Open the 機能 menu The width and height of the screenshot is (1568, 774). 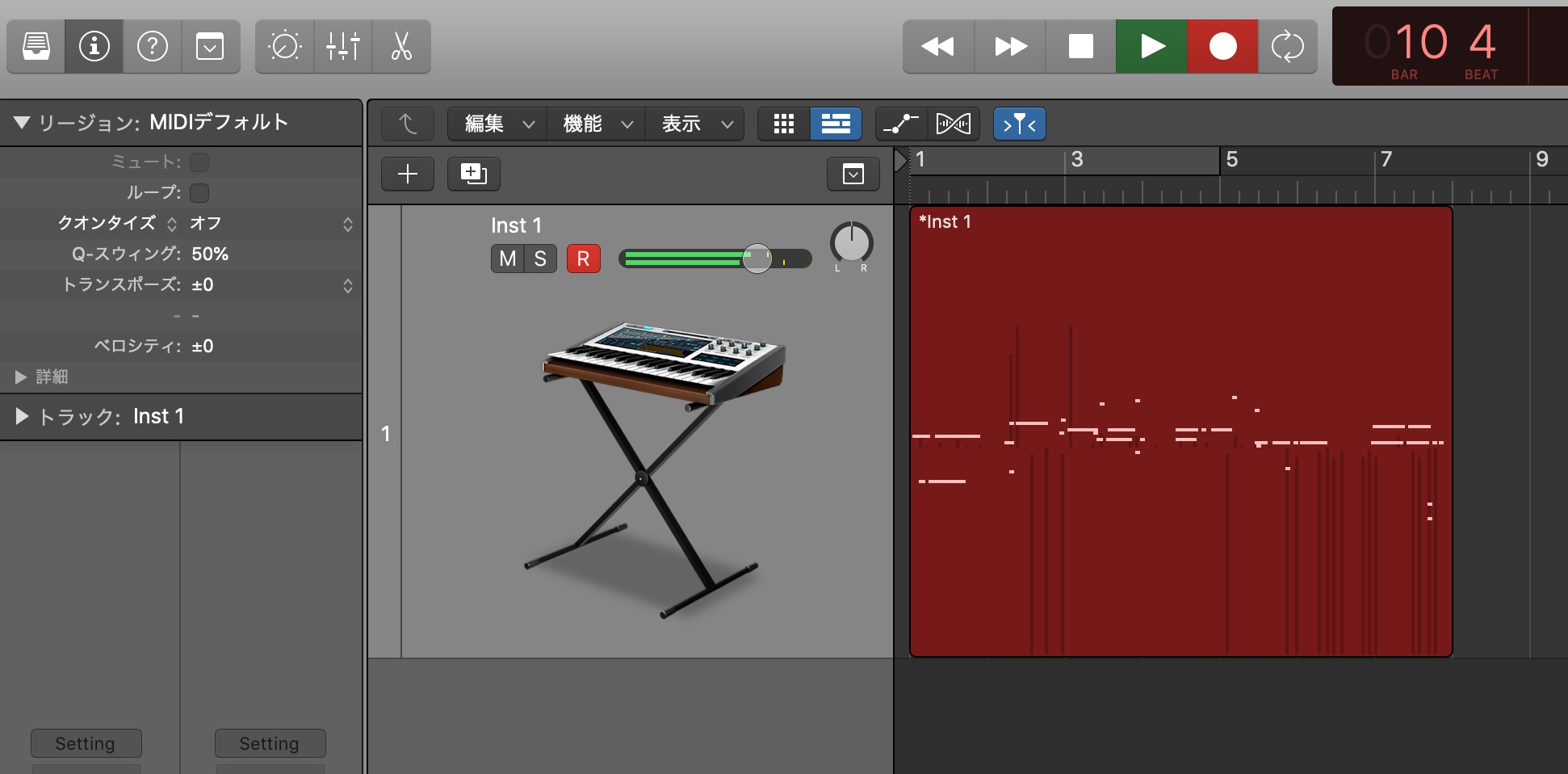coord(596,124)
